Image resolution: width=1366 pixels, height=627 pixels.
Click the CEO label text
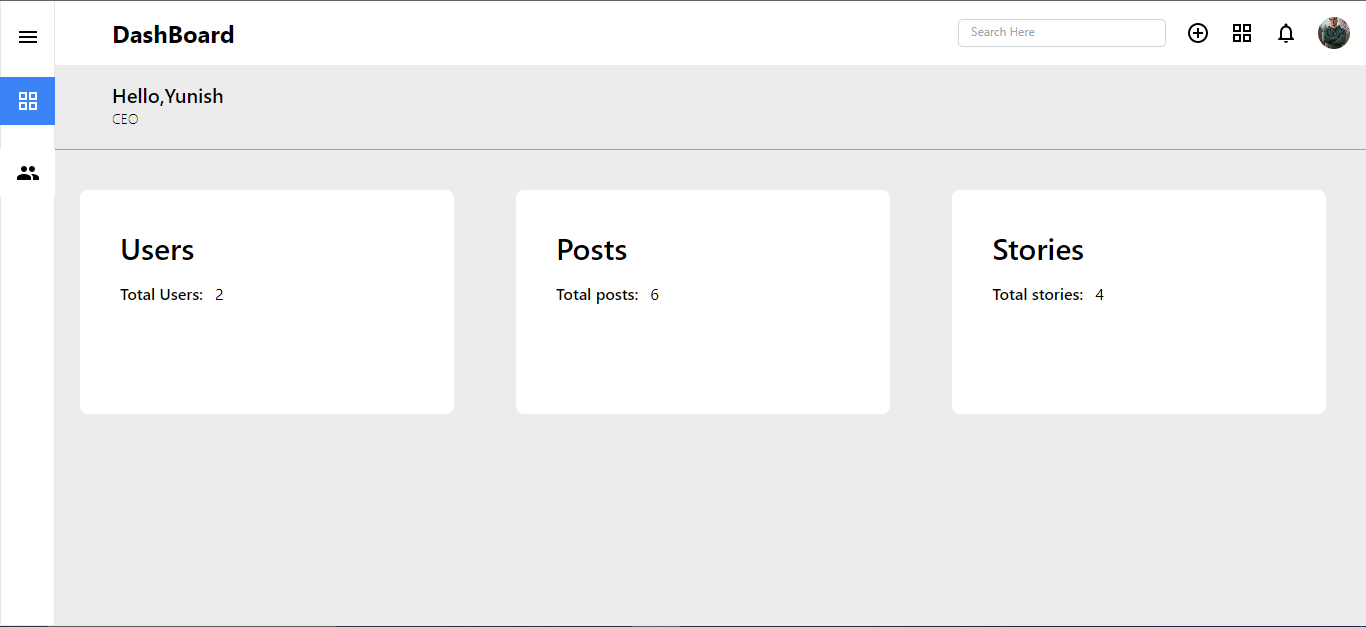click(125, 119)
